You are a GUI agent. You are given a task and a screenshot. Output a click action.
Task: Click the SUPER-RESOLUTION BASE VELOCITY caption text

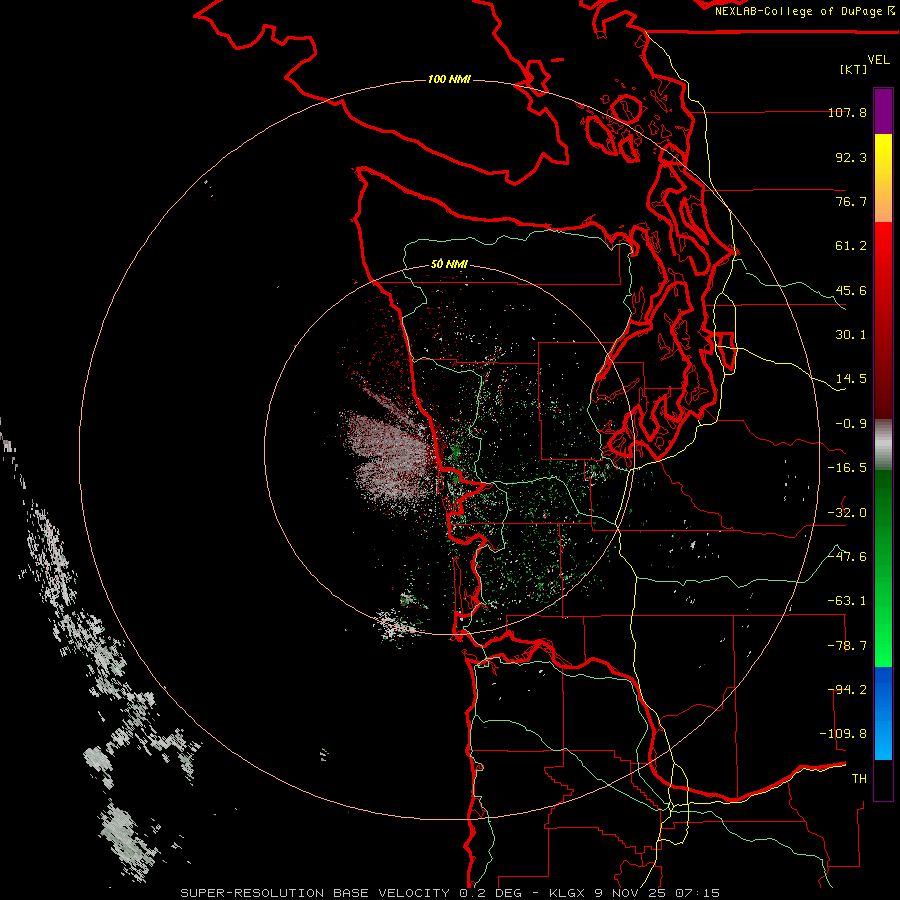click(x=315, y=893)
